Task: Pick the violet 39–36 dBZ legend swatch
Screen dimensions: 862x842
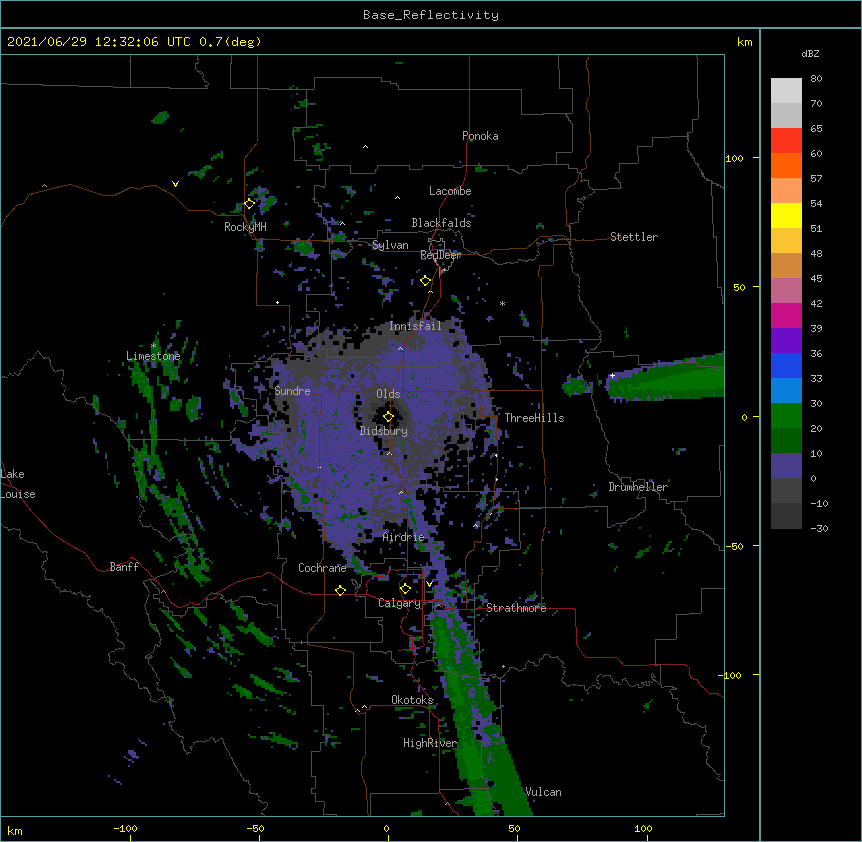Action: click(x=786, y=341)
